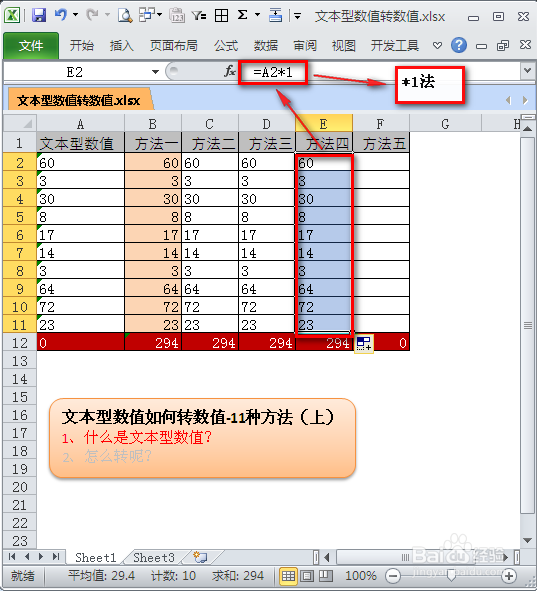The width and height of the screenshot is (537, 591).
Task: Click the insert row icon in quick toolbar
Action: pyautogui.click(x=275, y=15)
